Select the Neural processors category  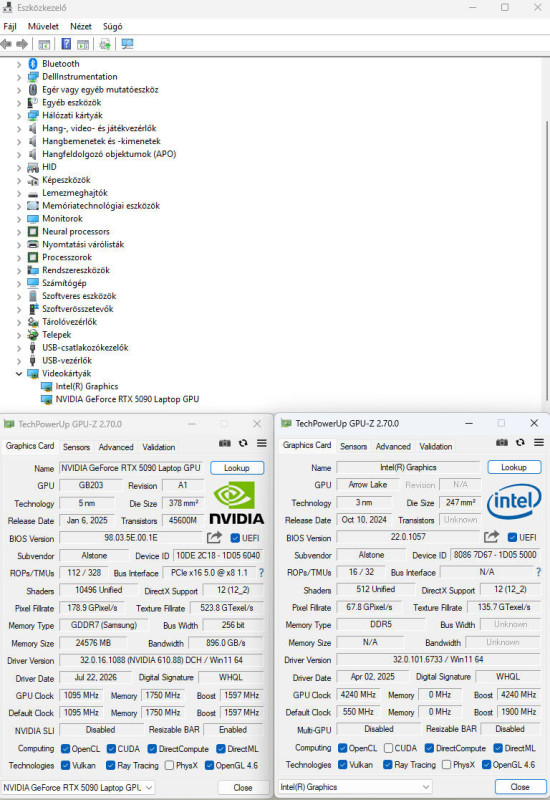tap(76, 232)
